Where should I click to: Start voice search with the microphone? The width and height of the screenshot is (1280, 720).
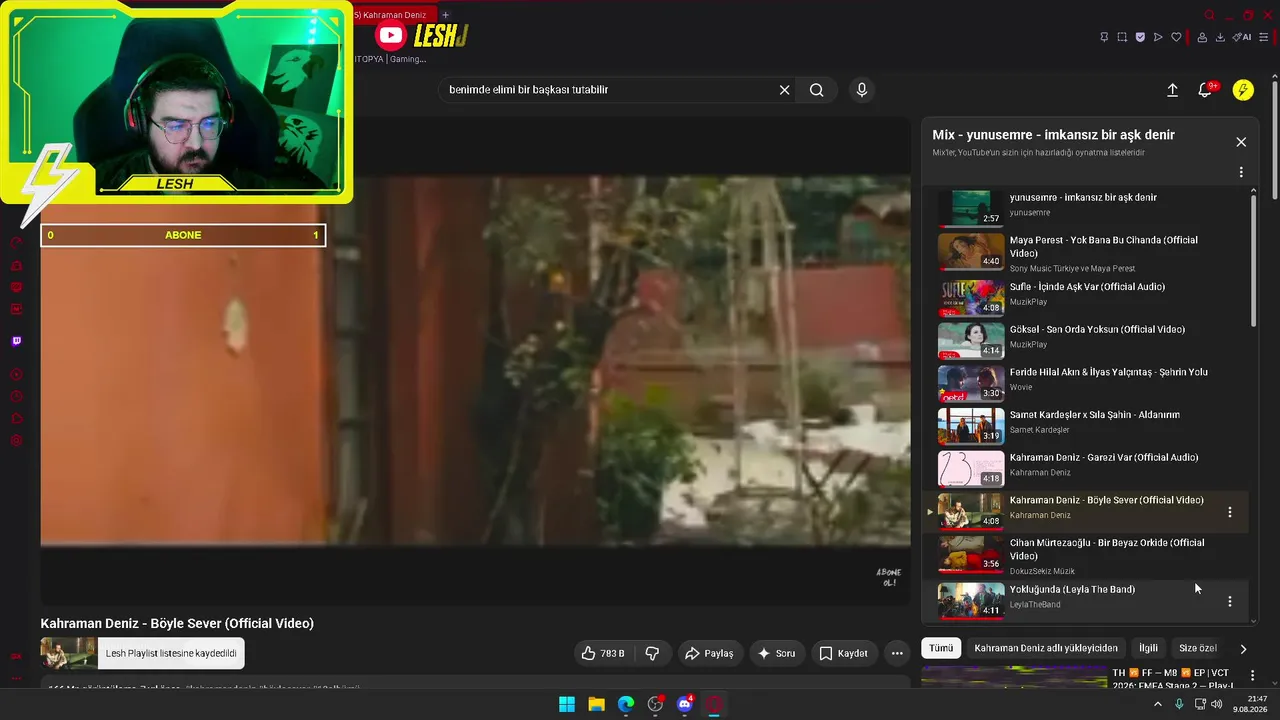point(862,90)
